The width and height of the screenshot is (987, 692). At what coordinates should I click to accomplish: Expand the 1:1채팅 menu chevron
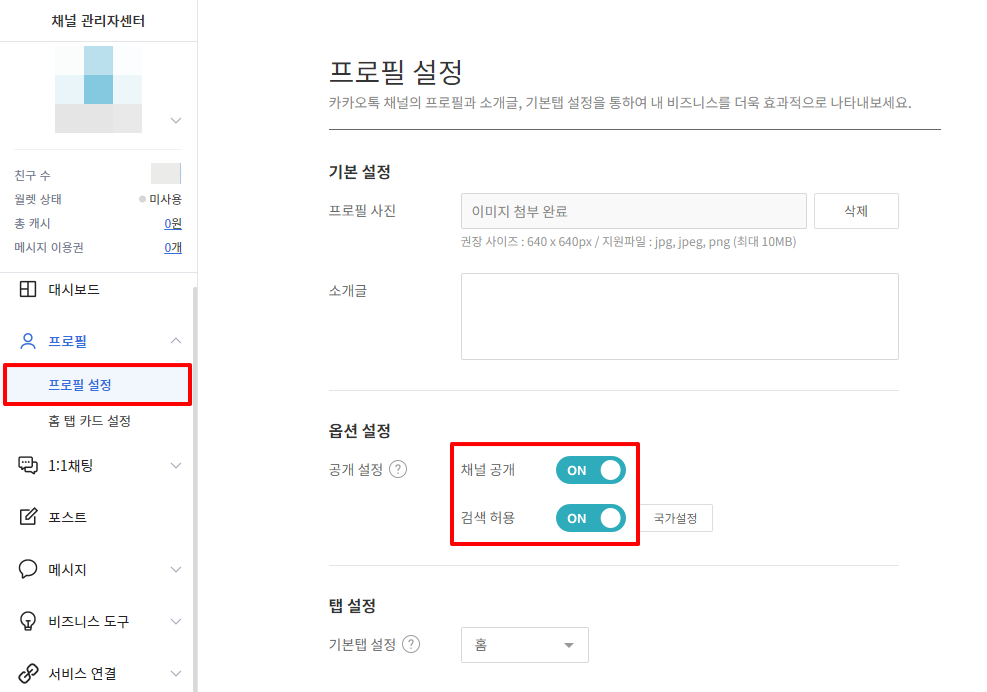click(x=176, y=465)
